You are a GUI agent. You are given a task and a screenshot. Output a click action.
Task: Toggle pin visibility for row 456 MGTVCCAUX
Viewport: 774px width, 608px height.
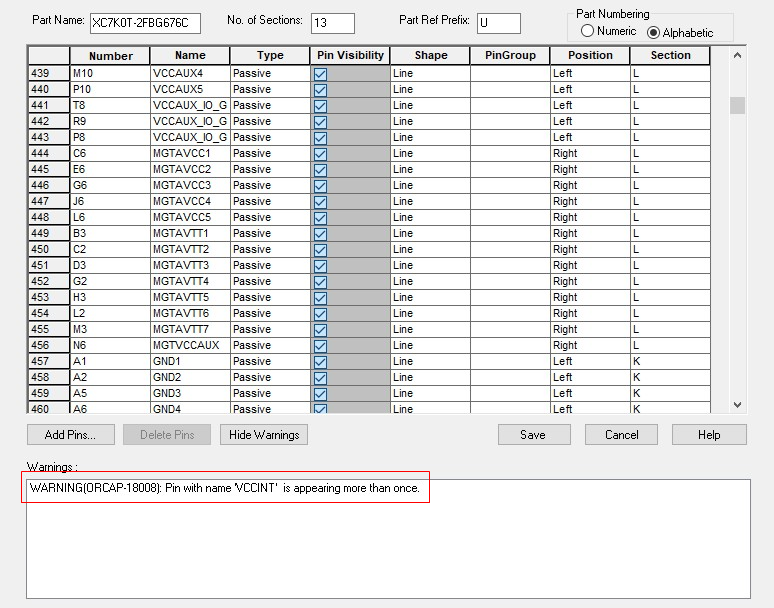tap(320, 346)
